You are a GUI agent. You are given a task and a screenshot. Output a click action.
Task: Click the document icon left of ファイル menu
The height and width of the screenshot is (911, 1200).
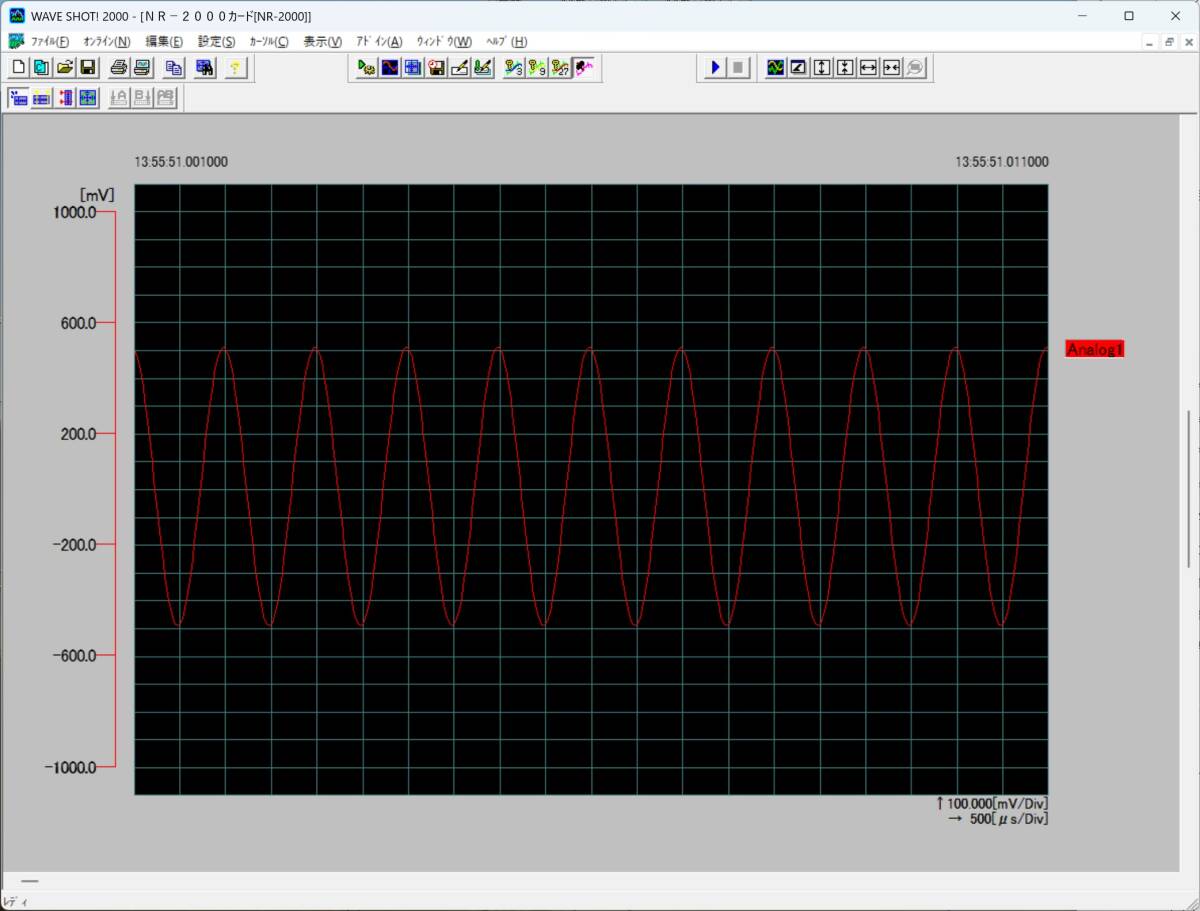tap(16, 42)
